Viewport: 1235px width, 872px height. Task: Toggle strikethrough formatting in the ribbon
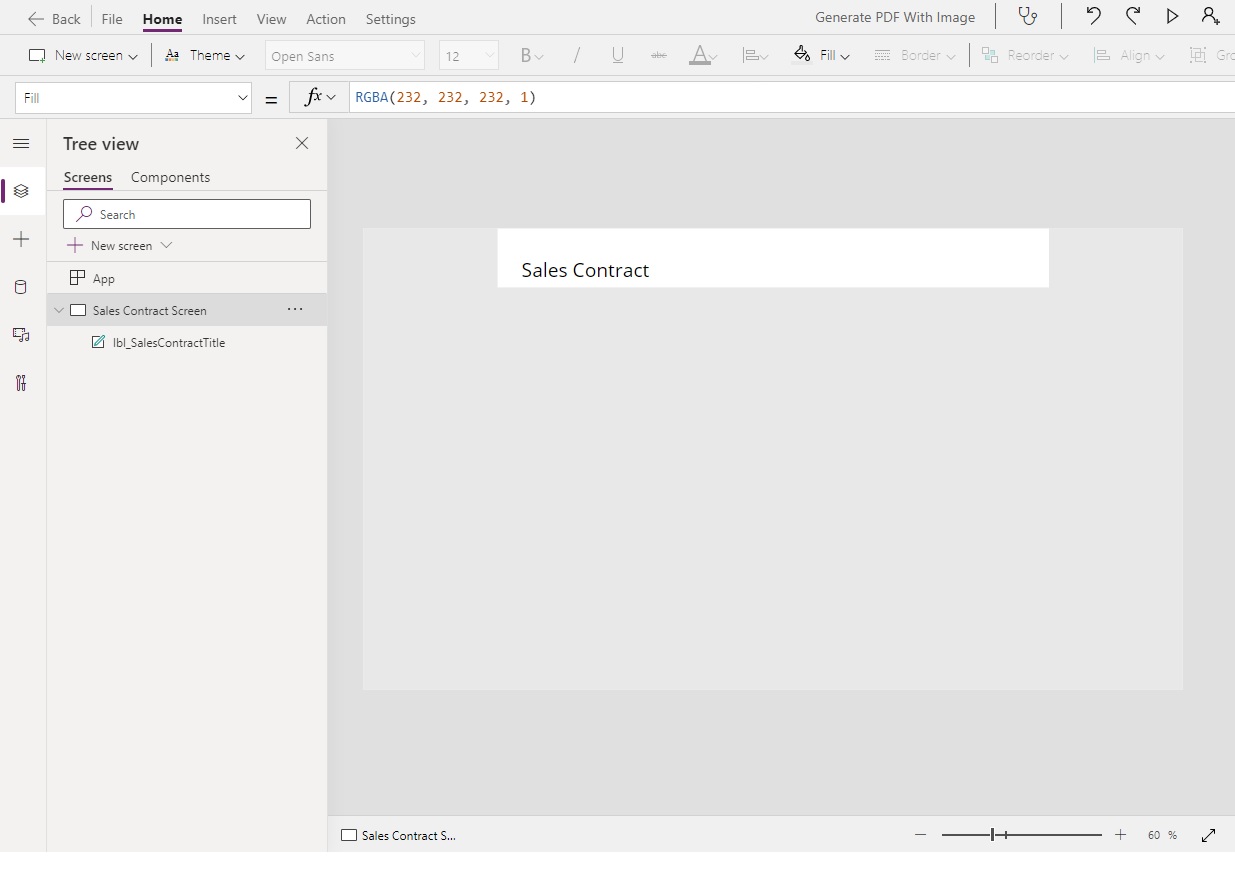658,55
